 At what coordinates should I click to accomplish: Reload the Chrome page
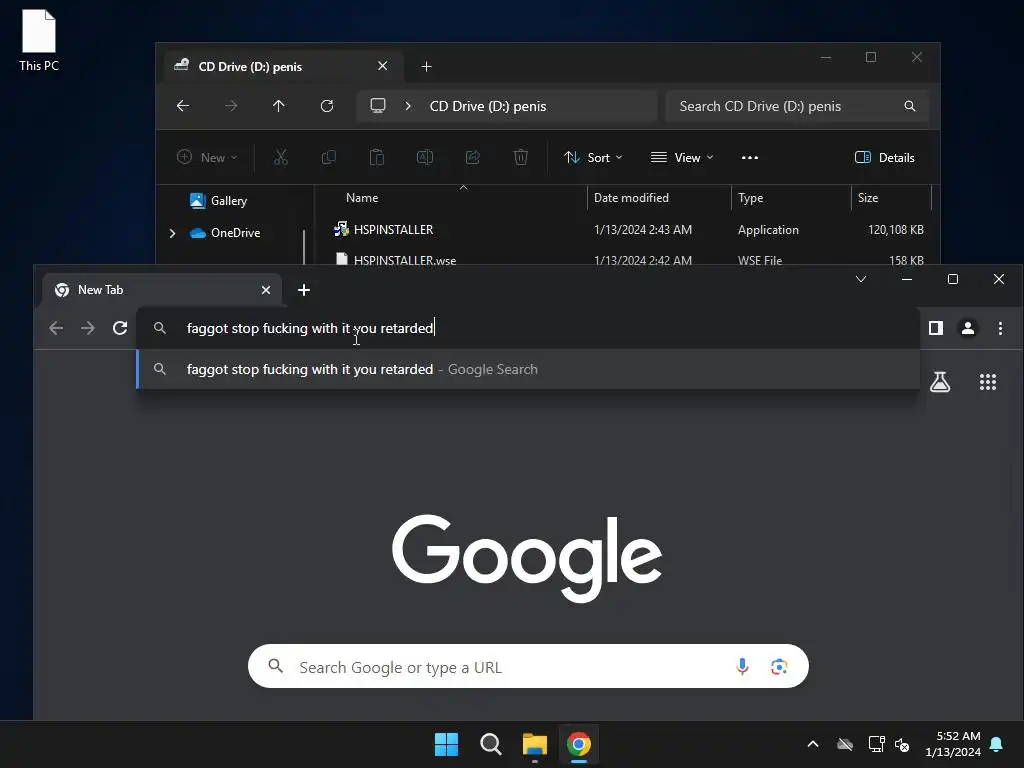(x=120, y=328)
